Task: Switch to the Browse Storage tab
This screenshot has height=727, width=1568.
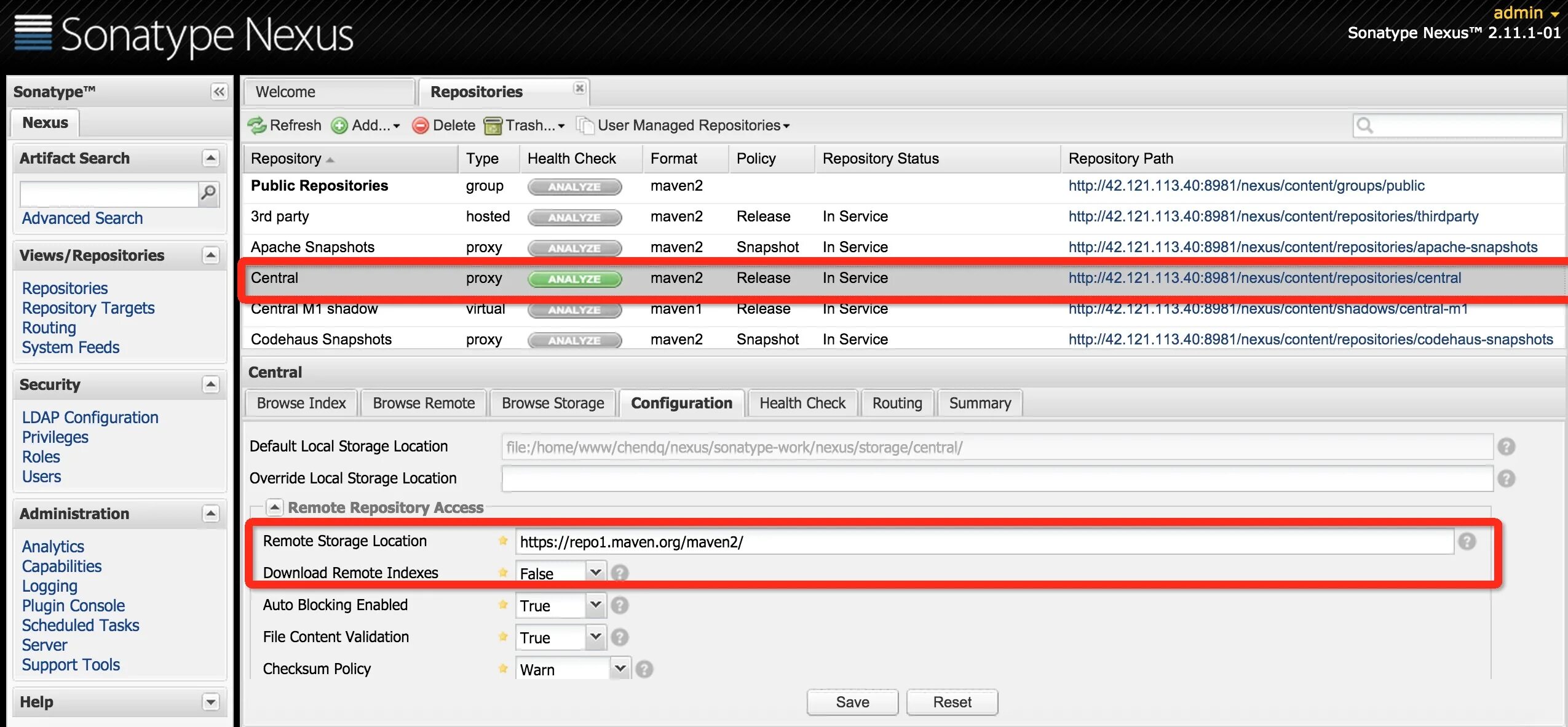Action: click(x=552, y=403)
